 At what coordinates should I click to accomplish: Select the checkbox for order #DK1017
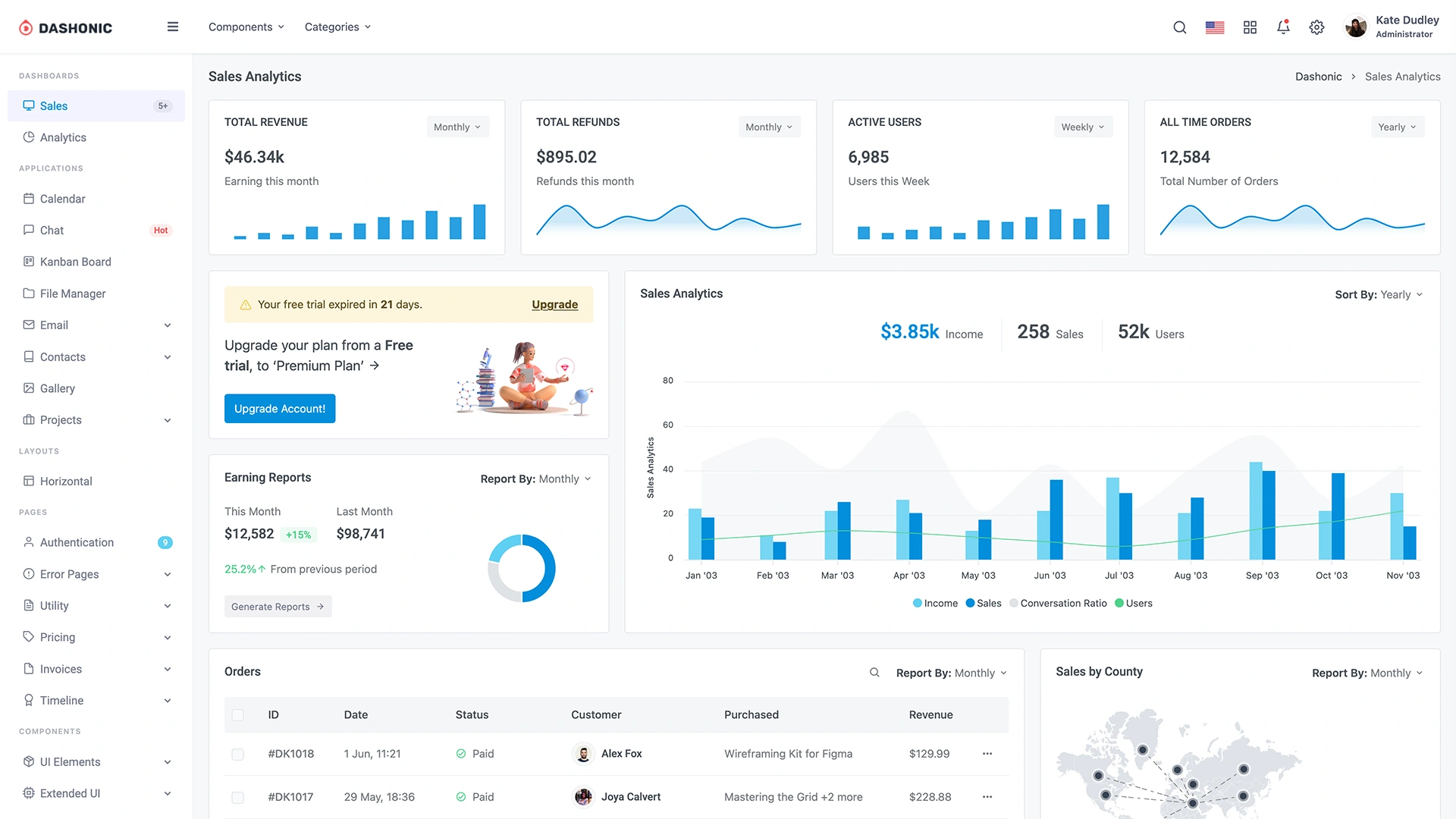pyautogui.click(x=239, y=797)
